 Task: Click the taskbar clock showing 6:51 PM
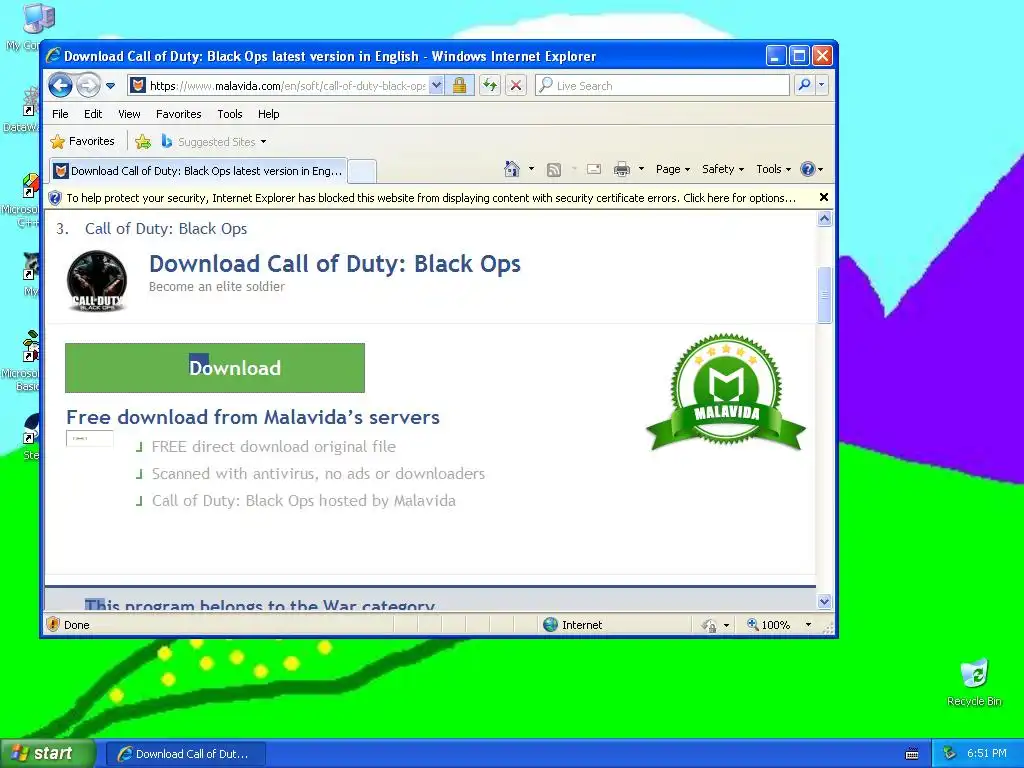[x=987, y=753]
